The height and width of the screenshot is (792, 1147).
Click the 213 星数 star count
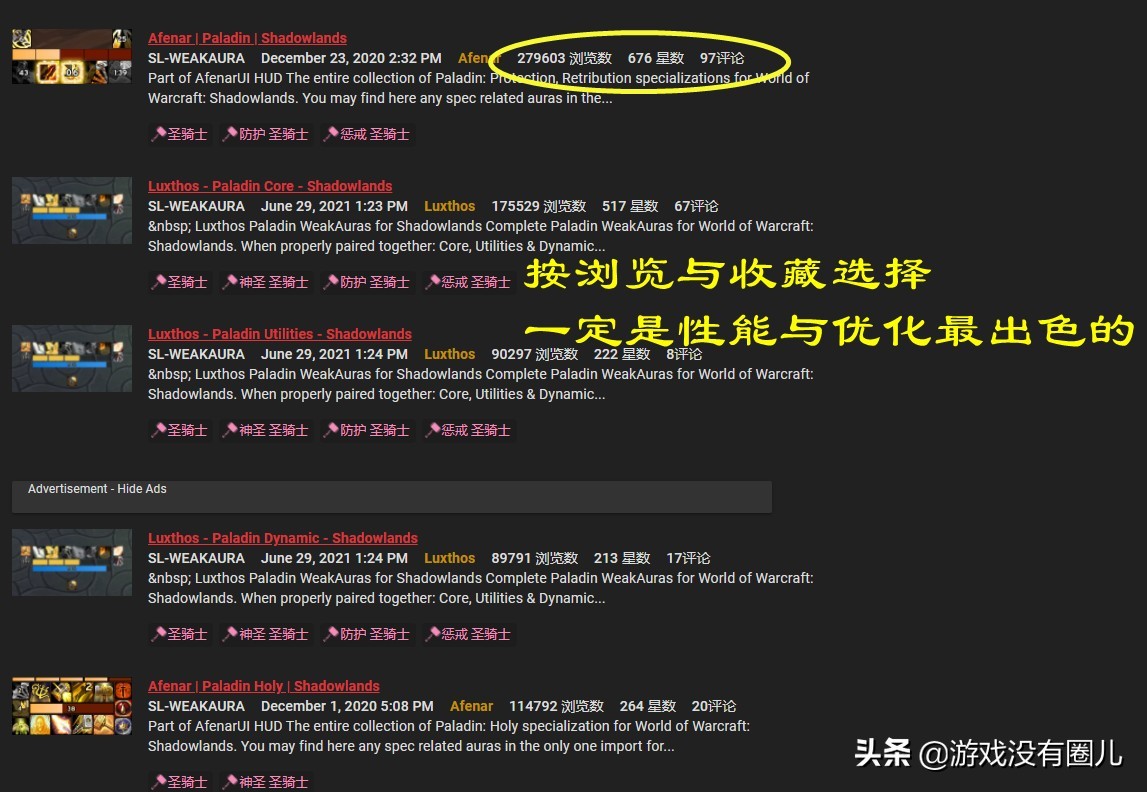(623, 558)
